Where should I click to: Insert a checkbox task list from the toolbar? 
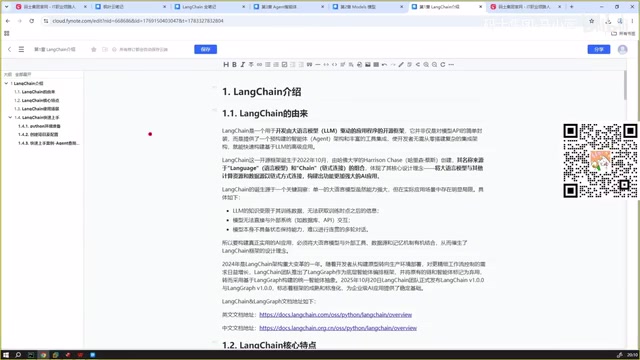pyautogui.click(x=284, y=64)
